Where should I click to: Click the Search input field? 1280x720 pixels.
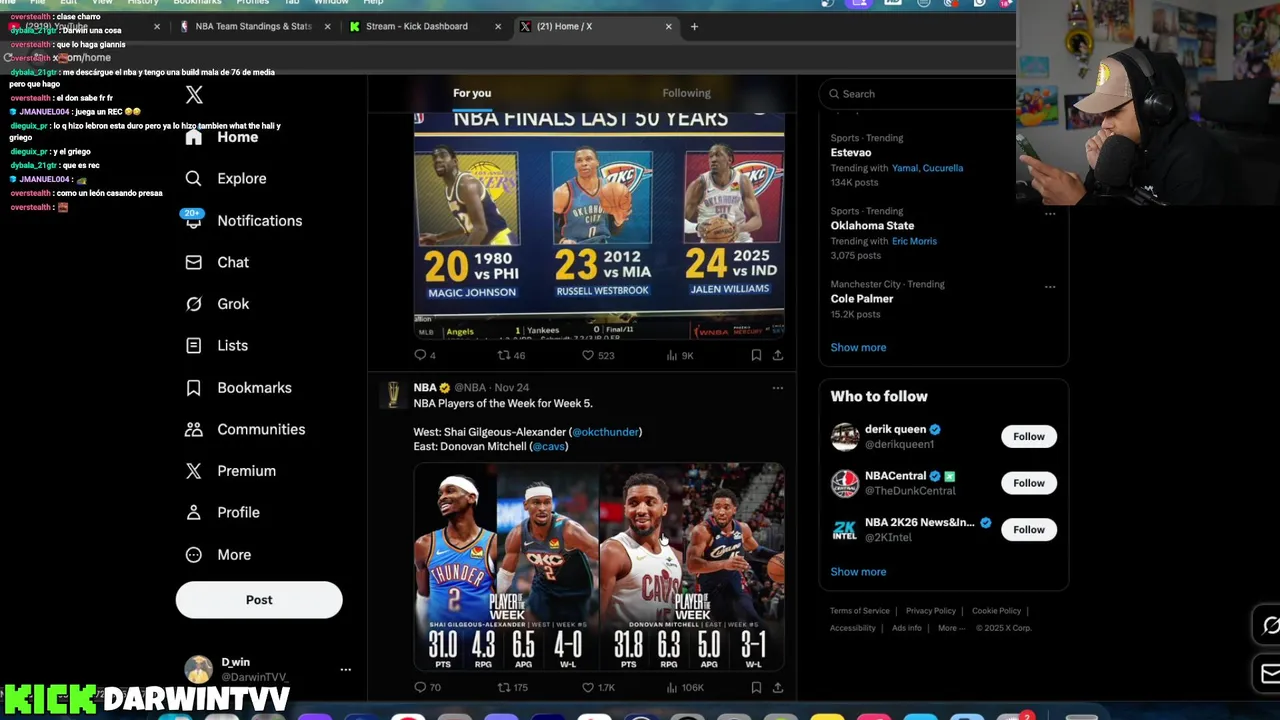point(920,94)
